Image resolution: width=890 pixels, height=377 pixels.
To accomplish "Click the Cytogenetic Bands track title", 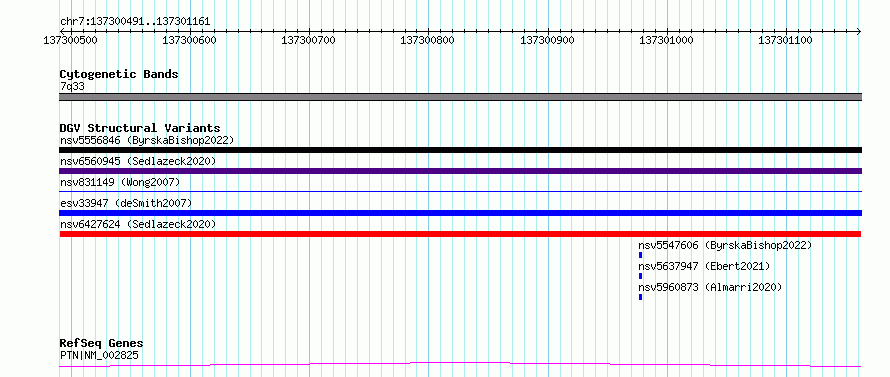I will [119, 74].
